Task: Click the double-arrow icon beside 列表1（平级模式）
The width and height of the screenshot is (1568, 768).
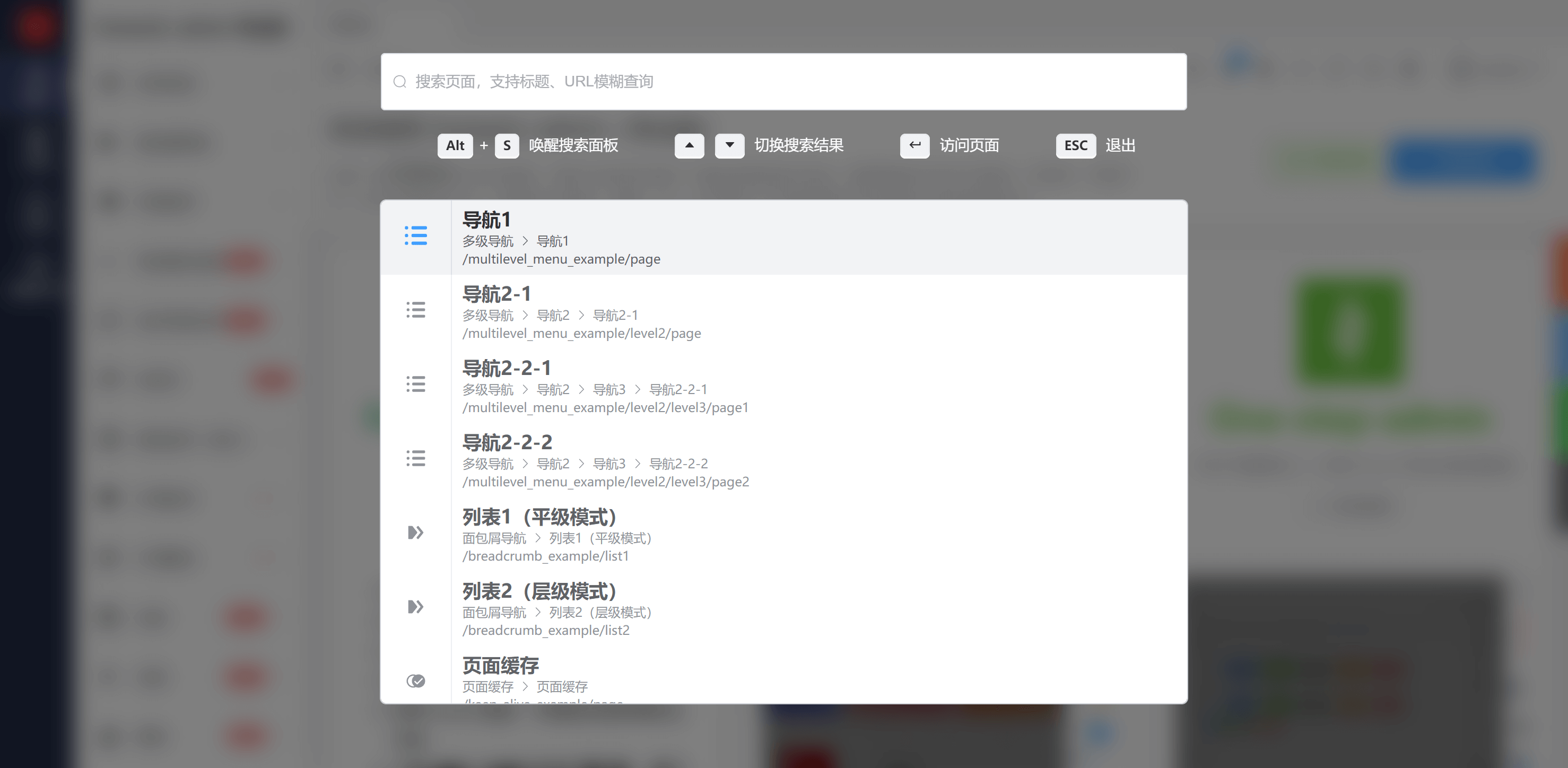Action: tap(416, 533)
